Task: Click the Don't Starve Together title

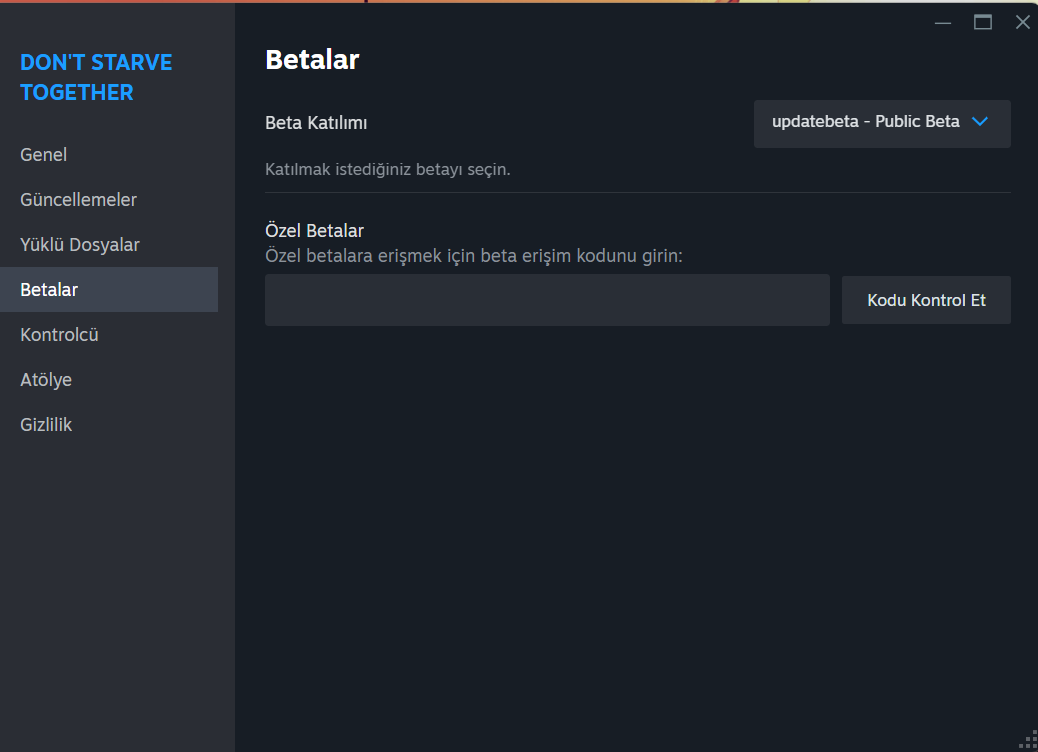Action: [x=96, y=77]
